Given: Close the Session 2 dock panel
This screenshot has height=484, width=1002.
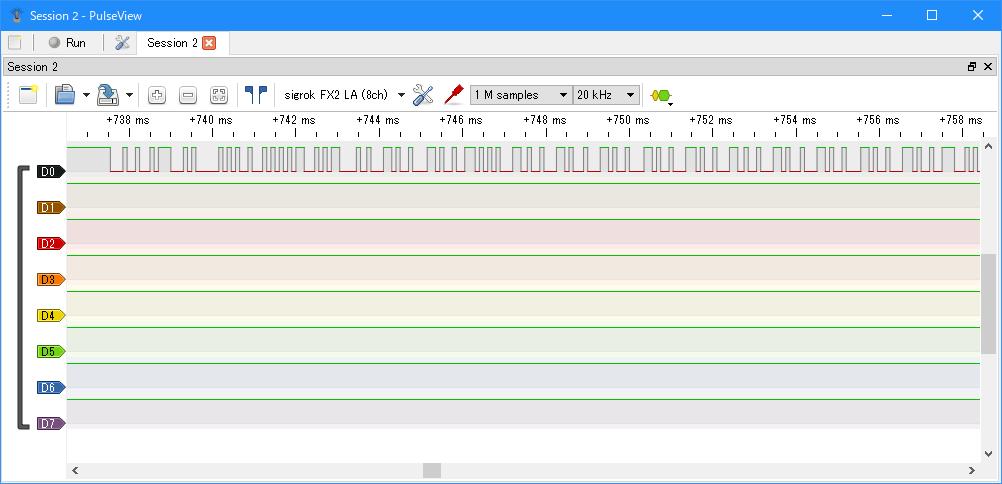Looking at the screenshot, I should pos(988,66).
